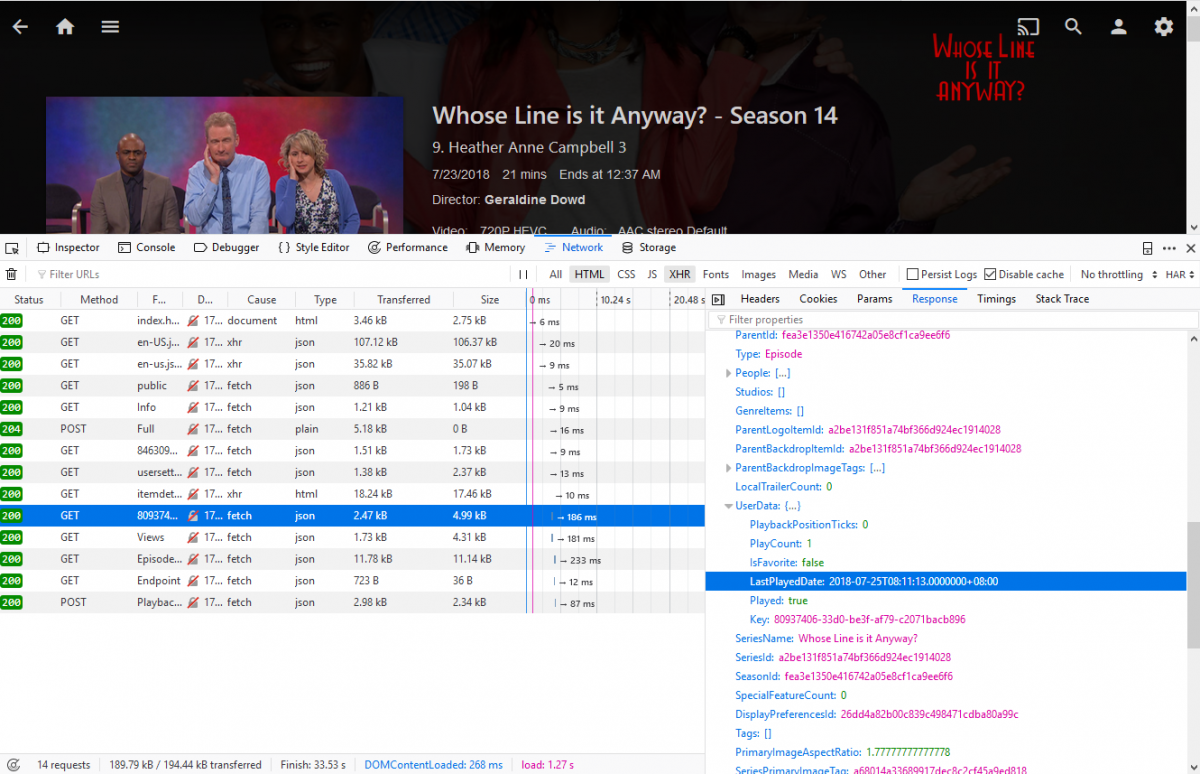Click the response pane scrollbar
The width and height of the screenshot is (1200, 774).
1193,585
